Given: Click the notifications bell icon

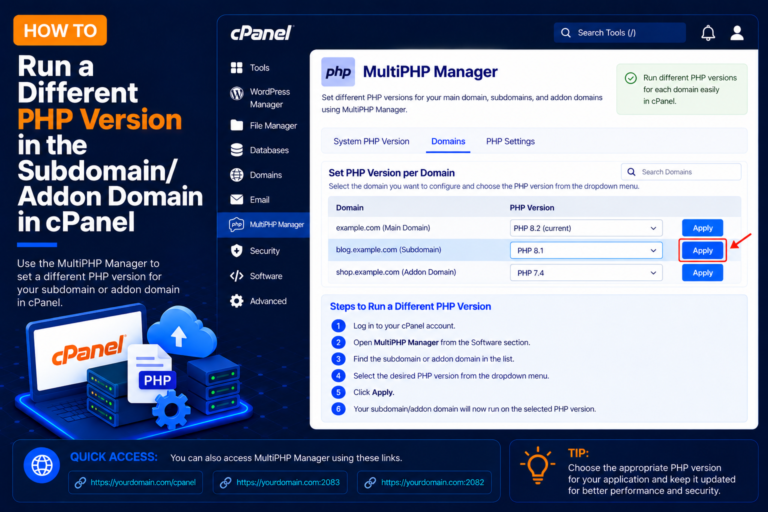Looking at the screenshot, I should [708, 33].
